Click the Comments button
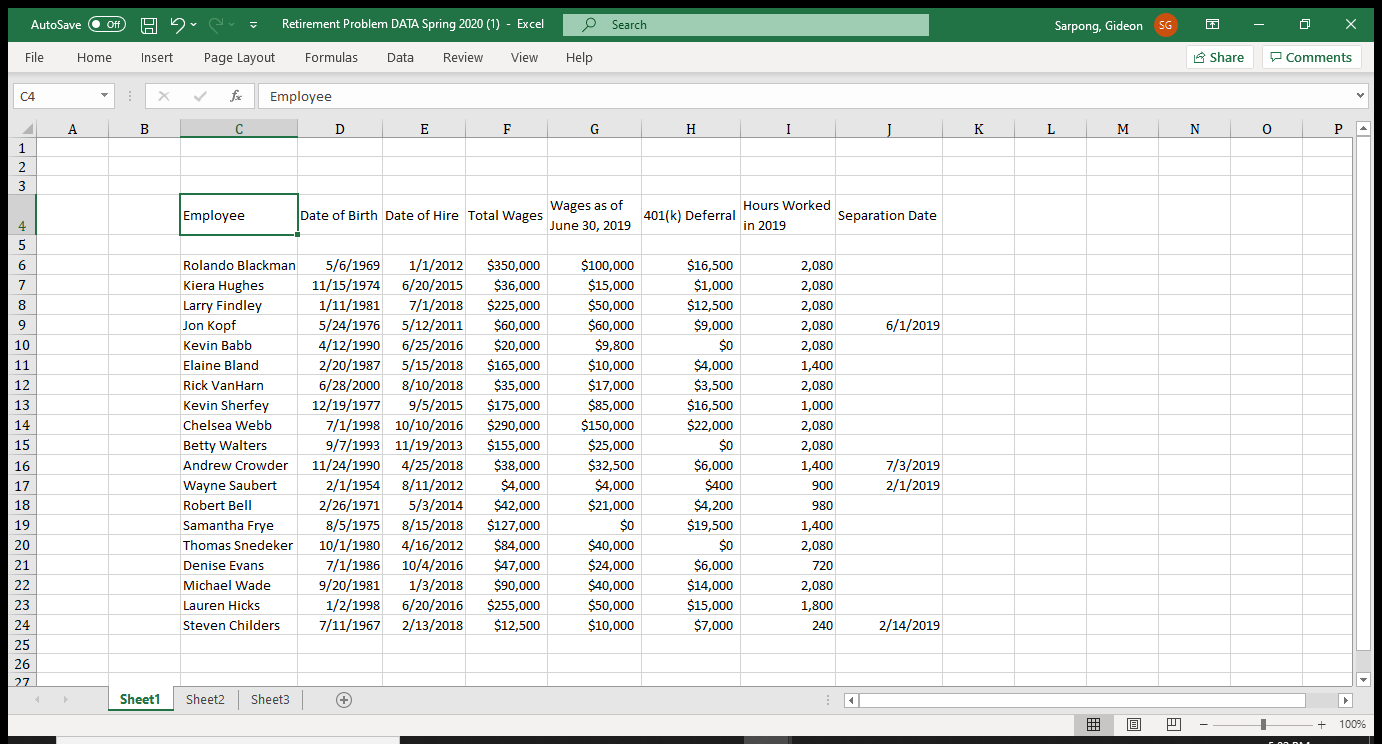The image size is (1382, 744). [1310, 57]
